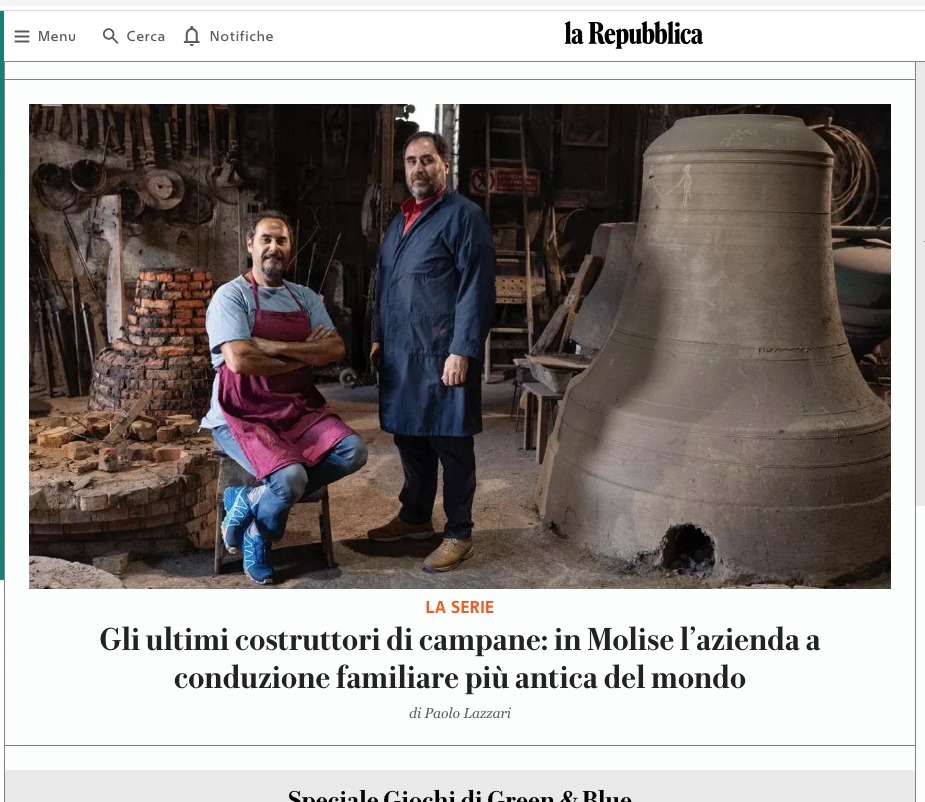Open the LA SERIE section tag
This screenshot has width=925, height=802.
coord(460,607)
